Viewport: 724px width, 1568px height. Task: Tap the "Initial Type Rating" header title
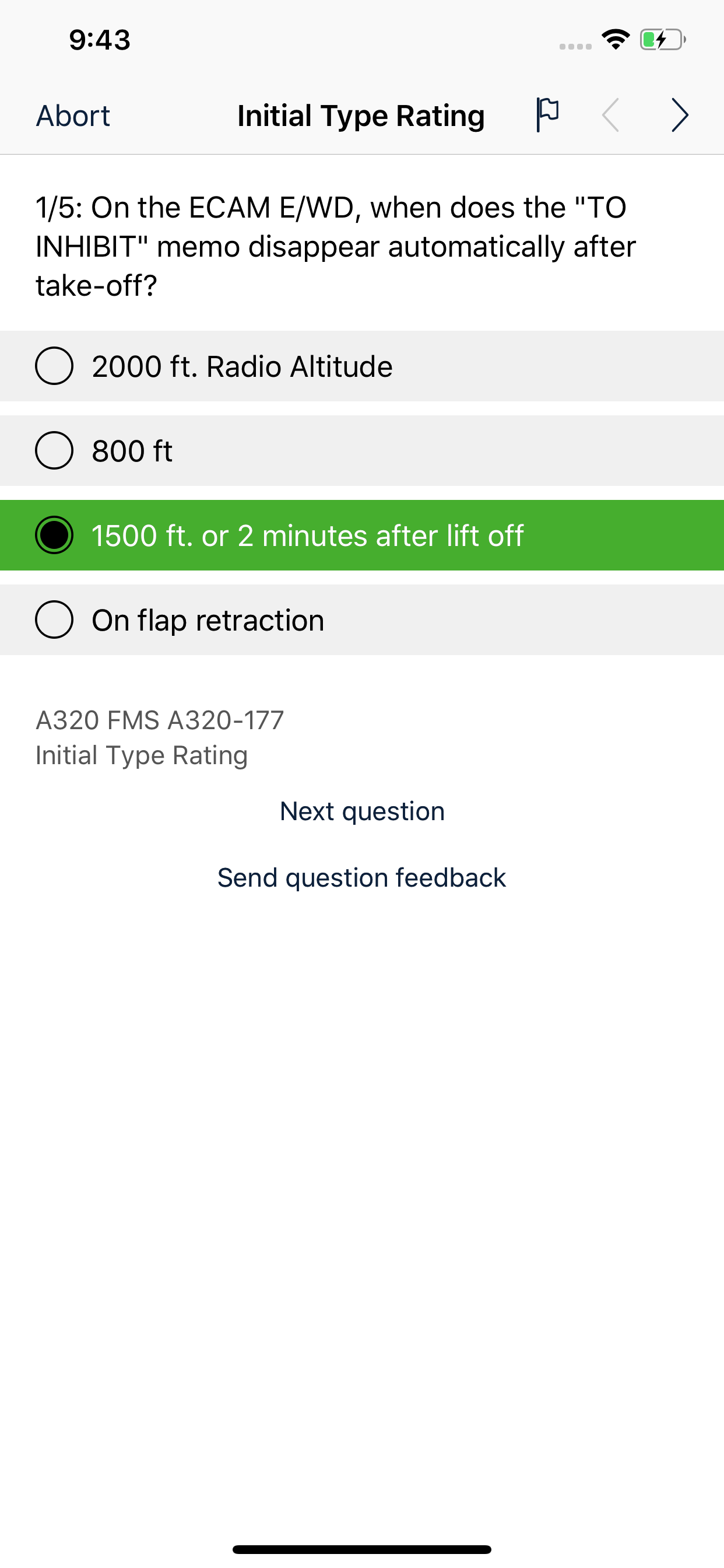(361, 116)
